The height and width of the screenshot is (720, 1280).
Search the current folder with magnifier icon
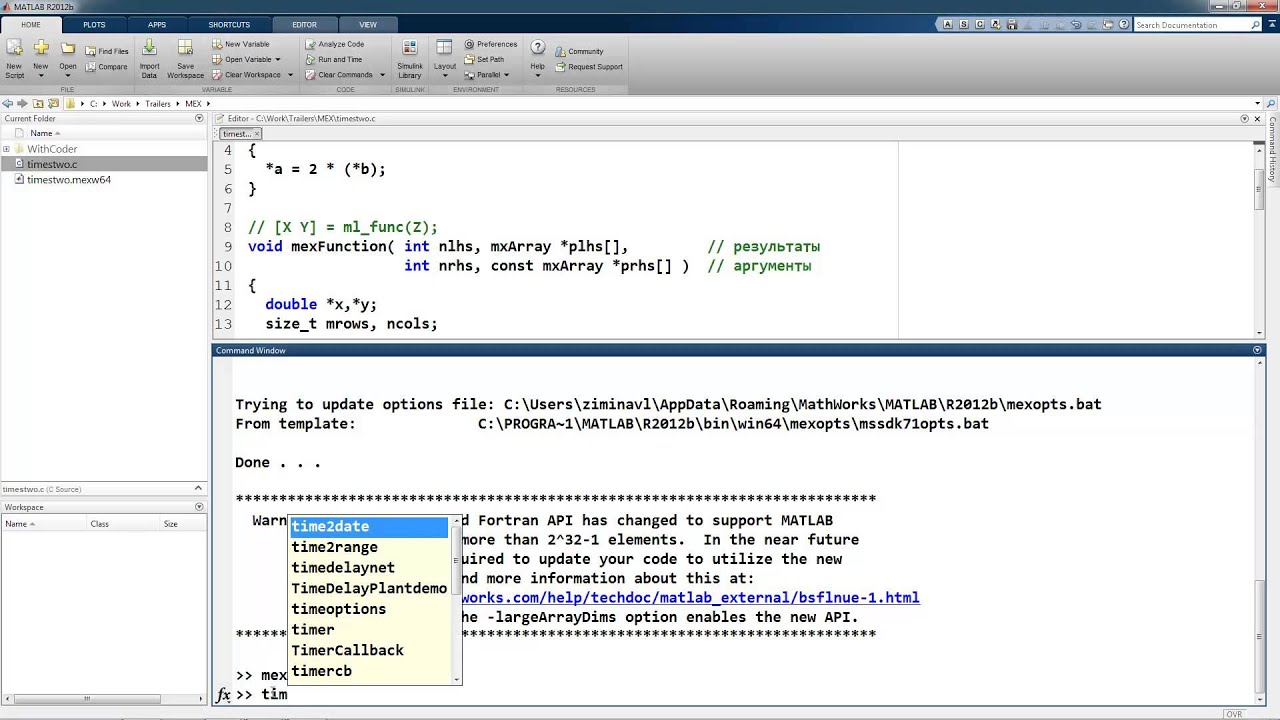click(1271, 103)
